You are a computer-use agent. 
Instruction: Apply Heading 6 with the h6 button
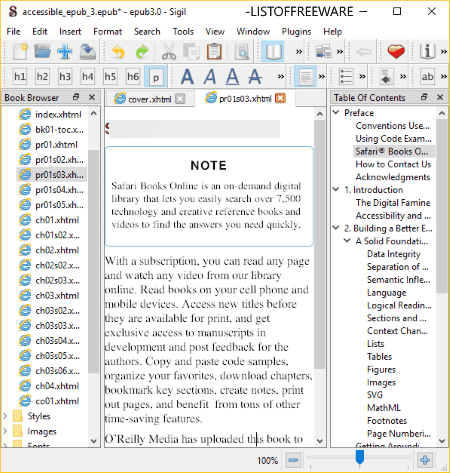tap(133, 77)
